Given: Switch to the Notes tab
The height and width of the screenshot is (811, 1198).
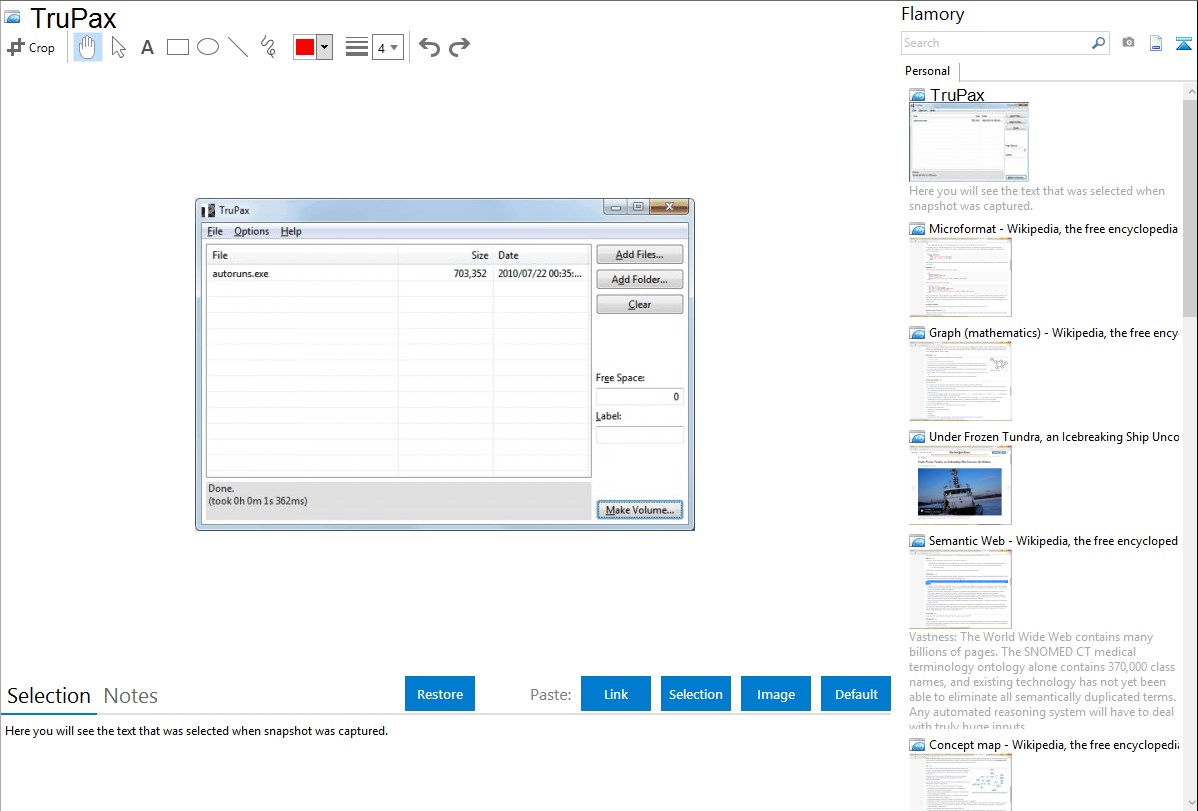Looking at the screenshot, I should click(131, 696).
